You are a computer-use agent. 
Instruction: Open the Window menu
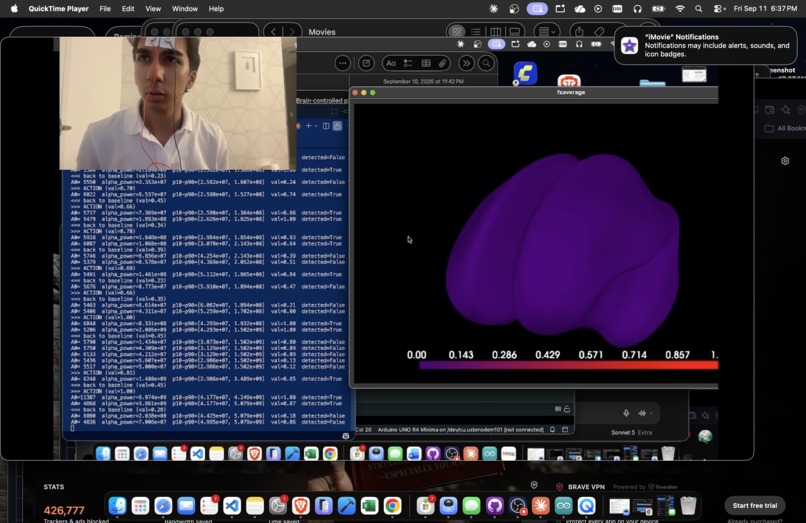click(x=185, y=8)
